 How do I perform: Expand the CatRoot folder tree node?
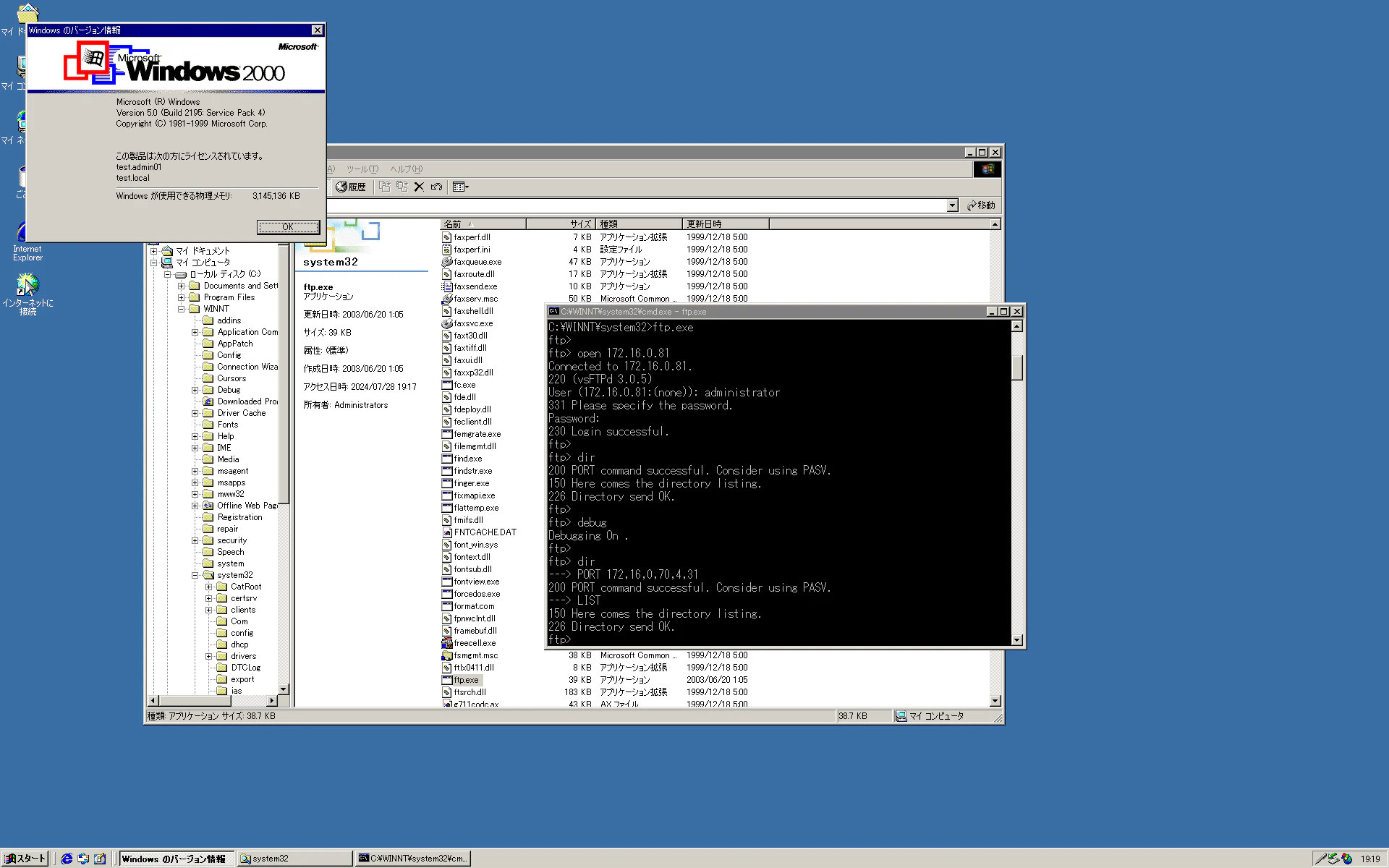click(208, 587)
